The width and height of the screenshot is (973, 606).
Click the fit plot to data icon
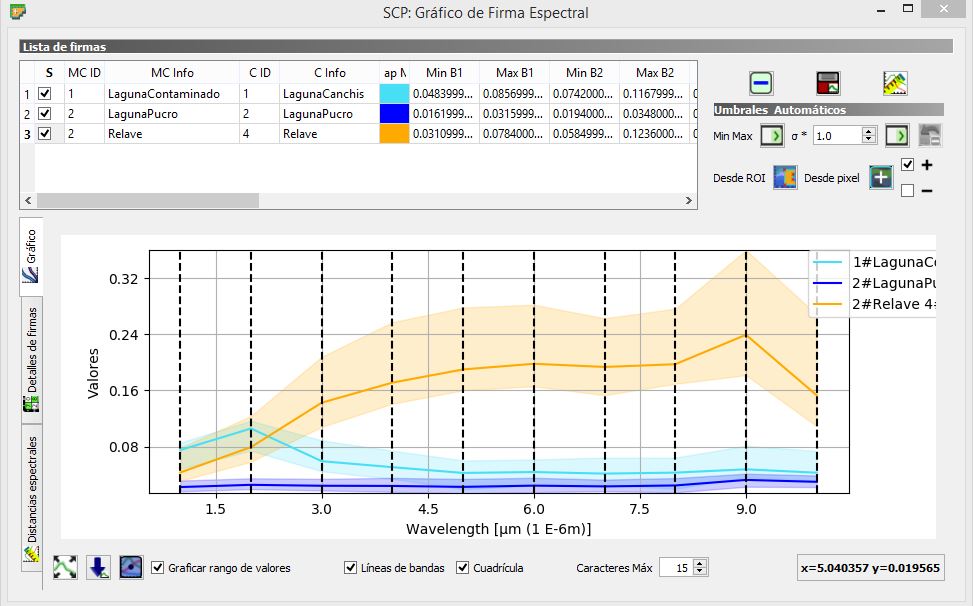[x=65, y=567]
